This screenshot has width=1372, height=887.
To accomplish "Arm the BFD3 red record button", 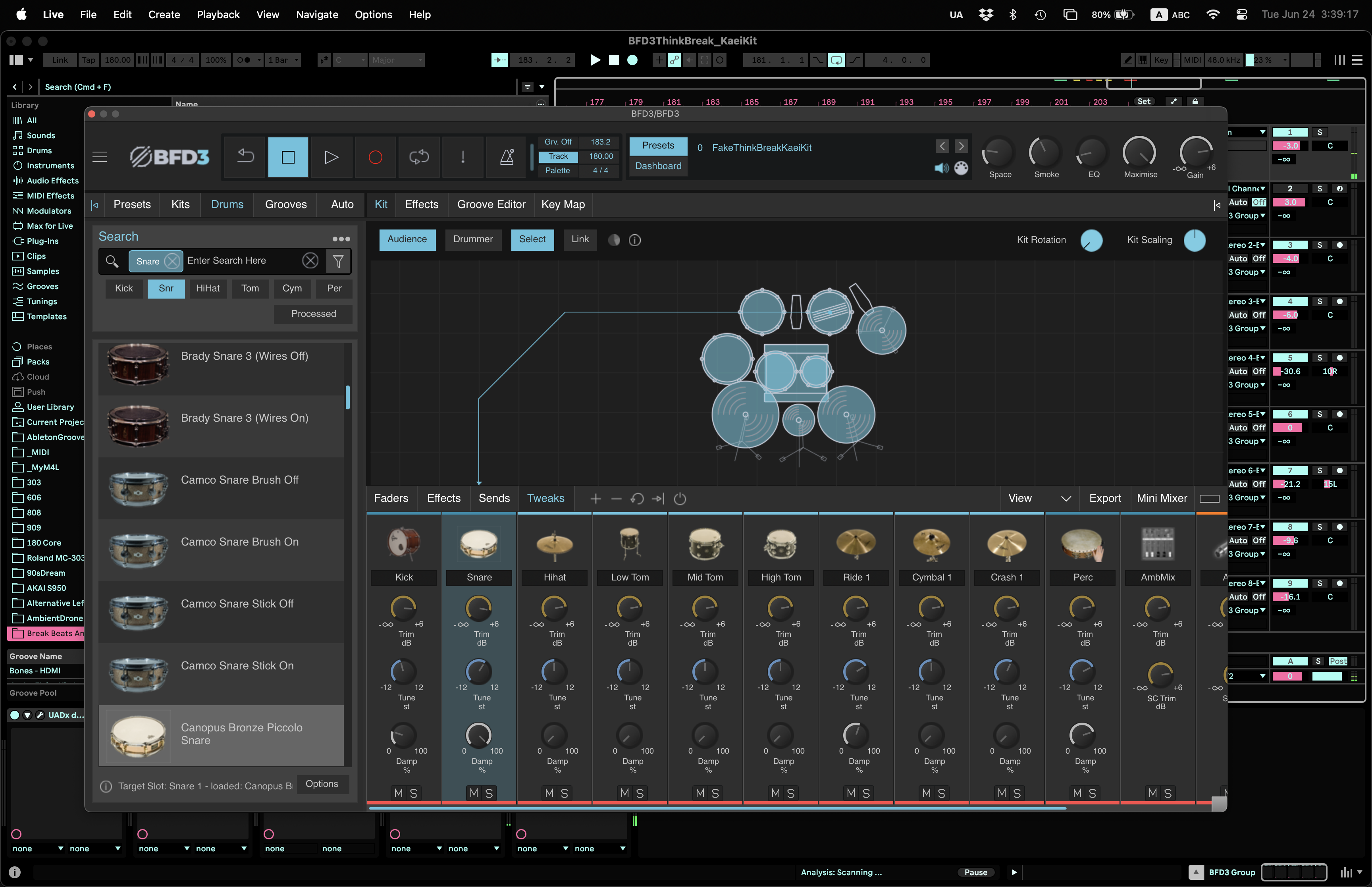I will point(376,157).
